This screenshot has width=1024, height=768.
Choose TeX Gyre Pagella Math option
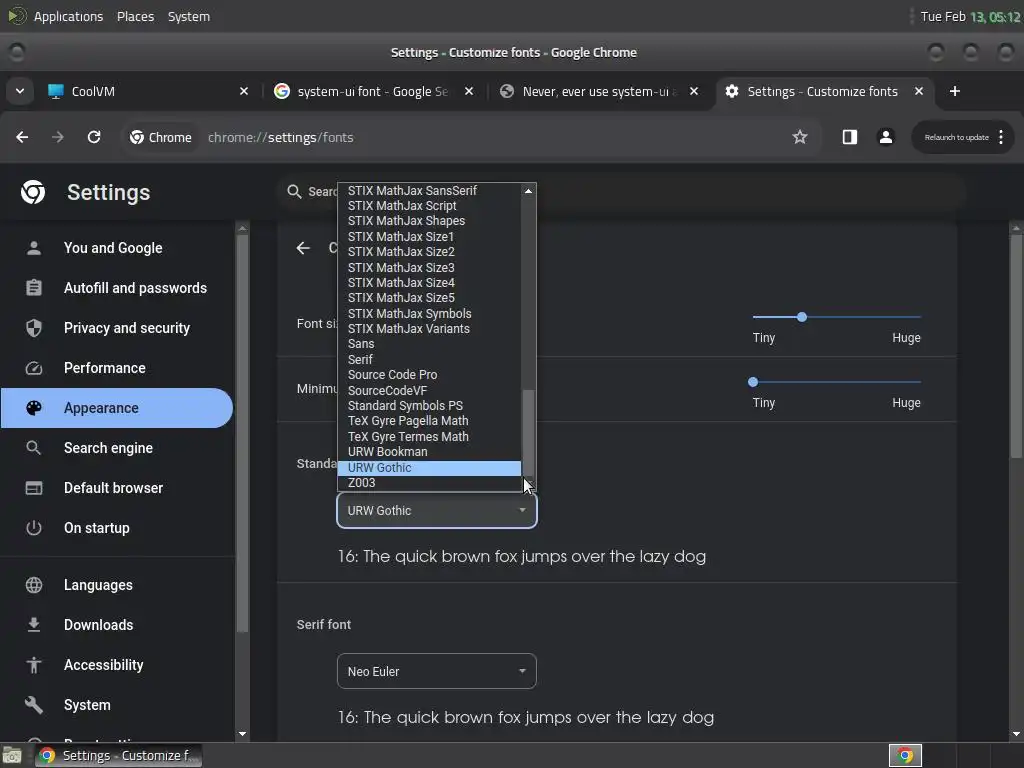(x=430, y=421)
